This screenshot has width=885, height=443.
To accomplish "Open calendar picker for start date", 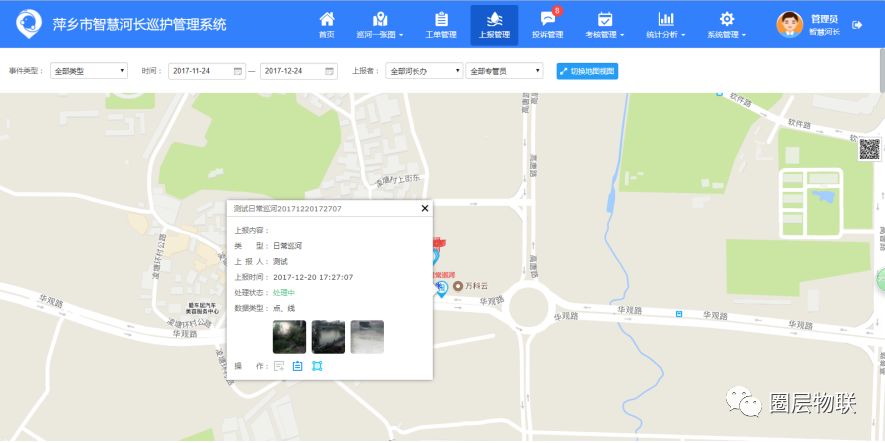I will tap(238, 71).
